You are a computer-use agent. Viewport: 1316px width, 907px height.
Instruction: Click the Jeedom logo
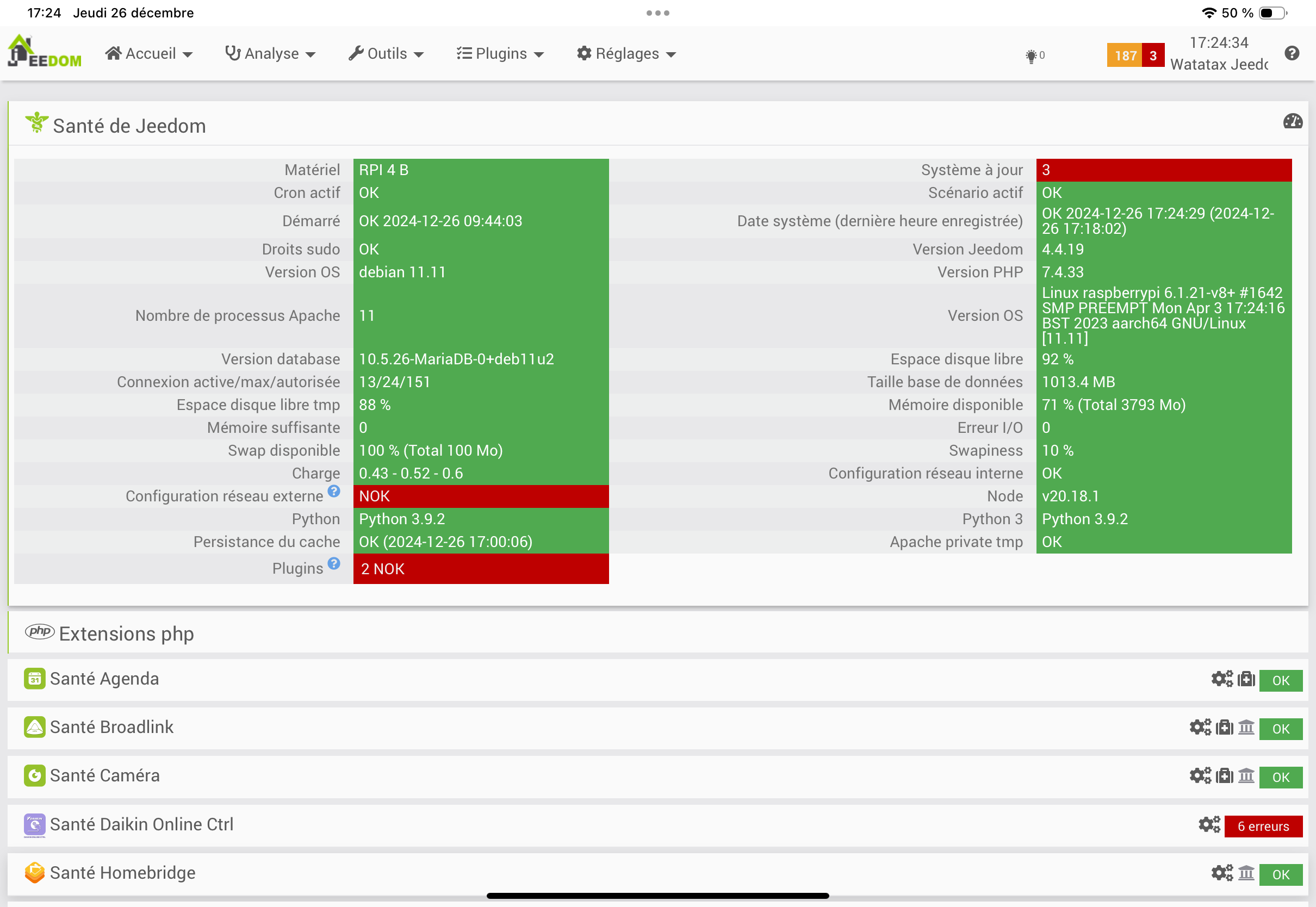click(45, 52)
